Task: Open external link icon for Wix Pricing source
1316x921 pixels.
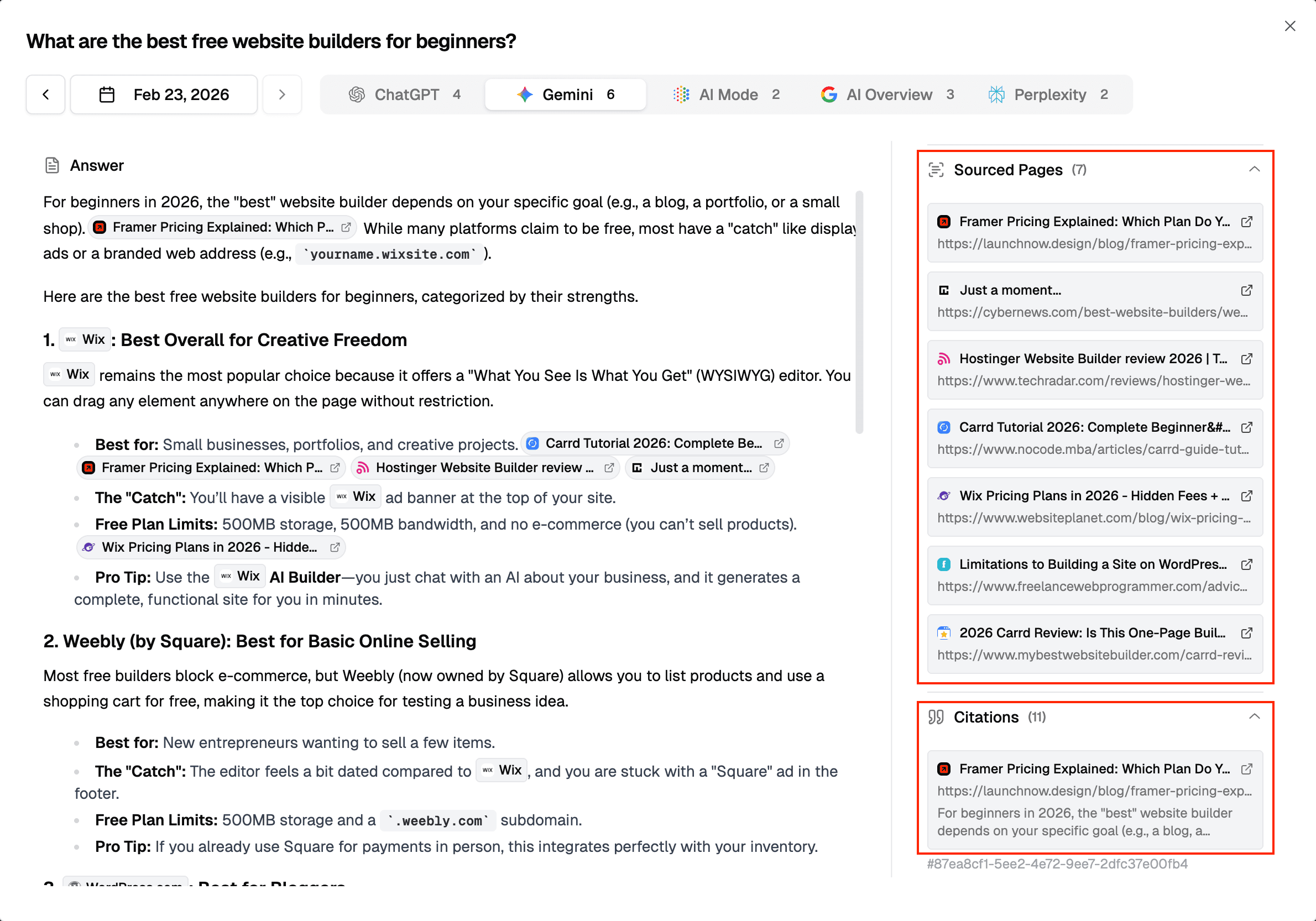Action: [1246, 496]
